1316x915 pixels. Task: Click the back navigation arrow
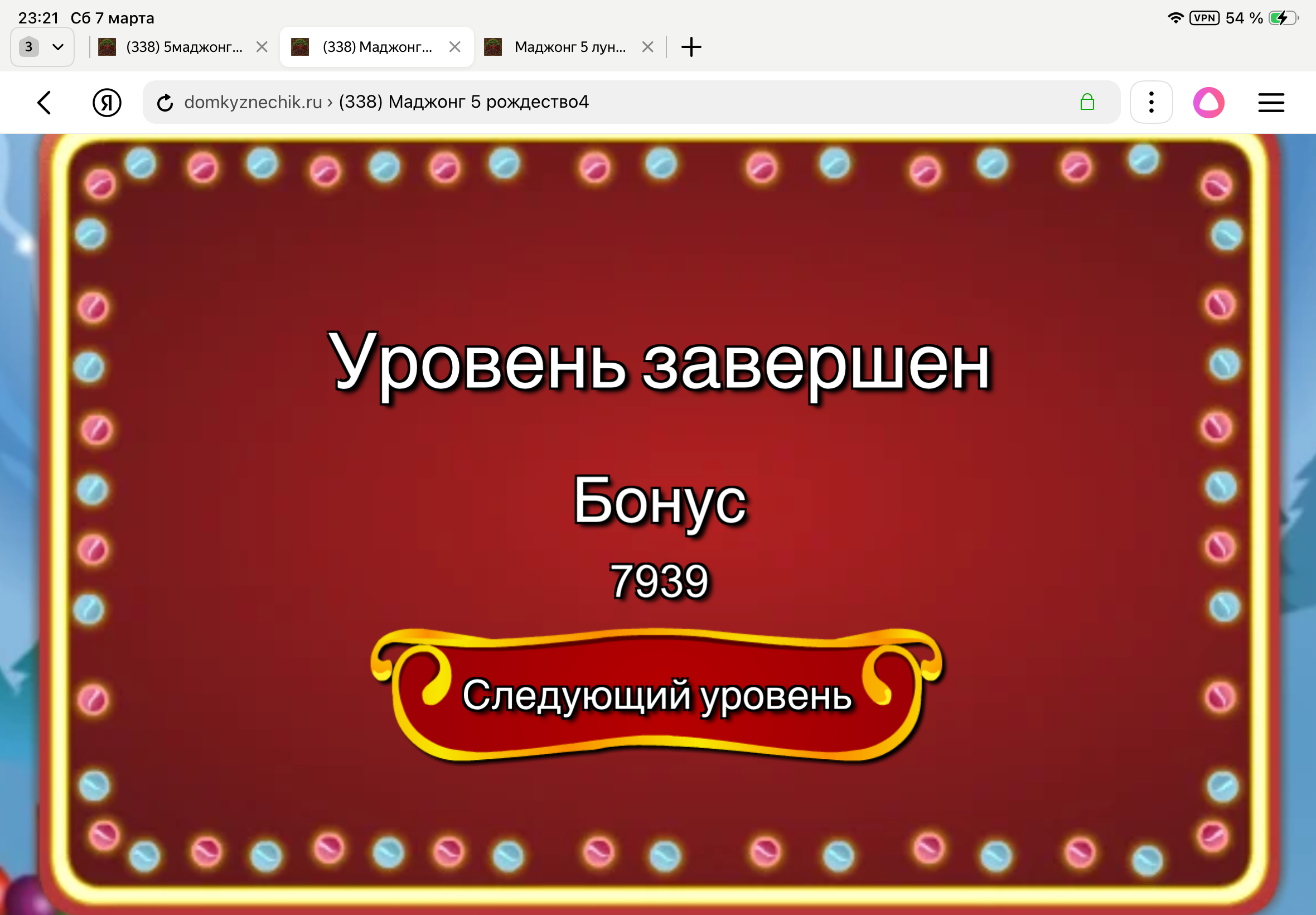(x=44, y=102)
